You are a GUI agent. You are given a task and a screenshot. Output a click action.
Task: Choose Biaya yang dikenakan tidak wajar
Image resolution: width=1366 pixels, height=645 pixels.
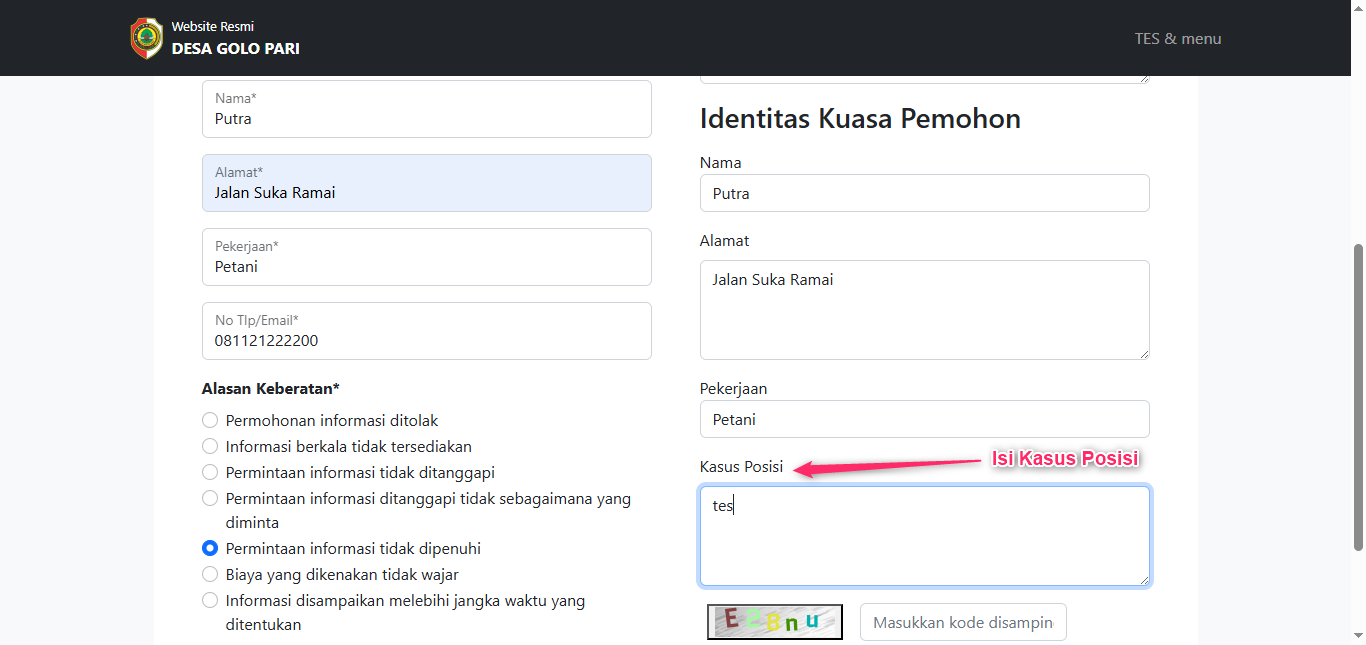[210, 574]
